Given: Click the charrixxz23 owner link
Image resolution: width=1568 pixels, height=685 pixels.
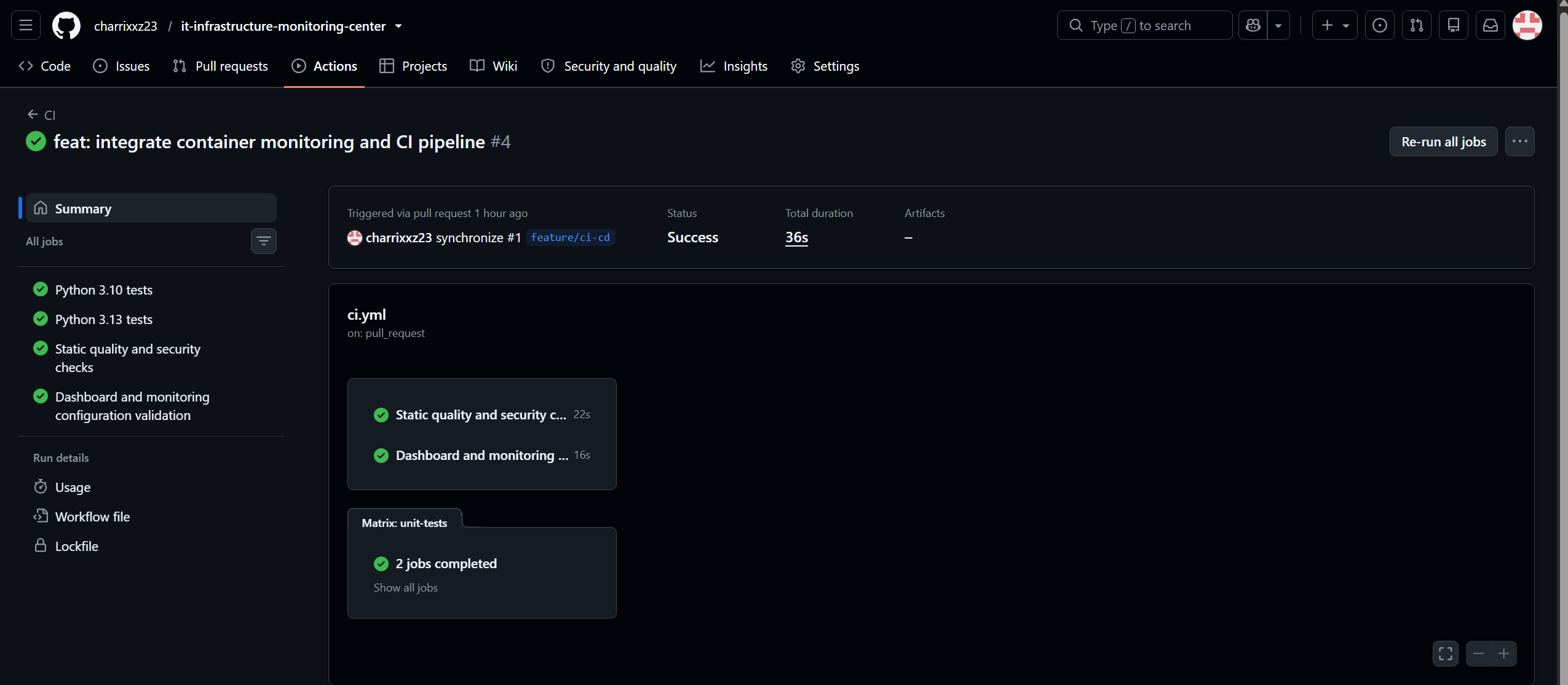Looking at the screenshot, I should 125,26.
